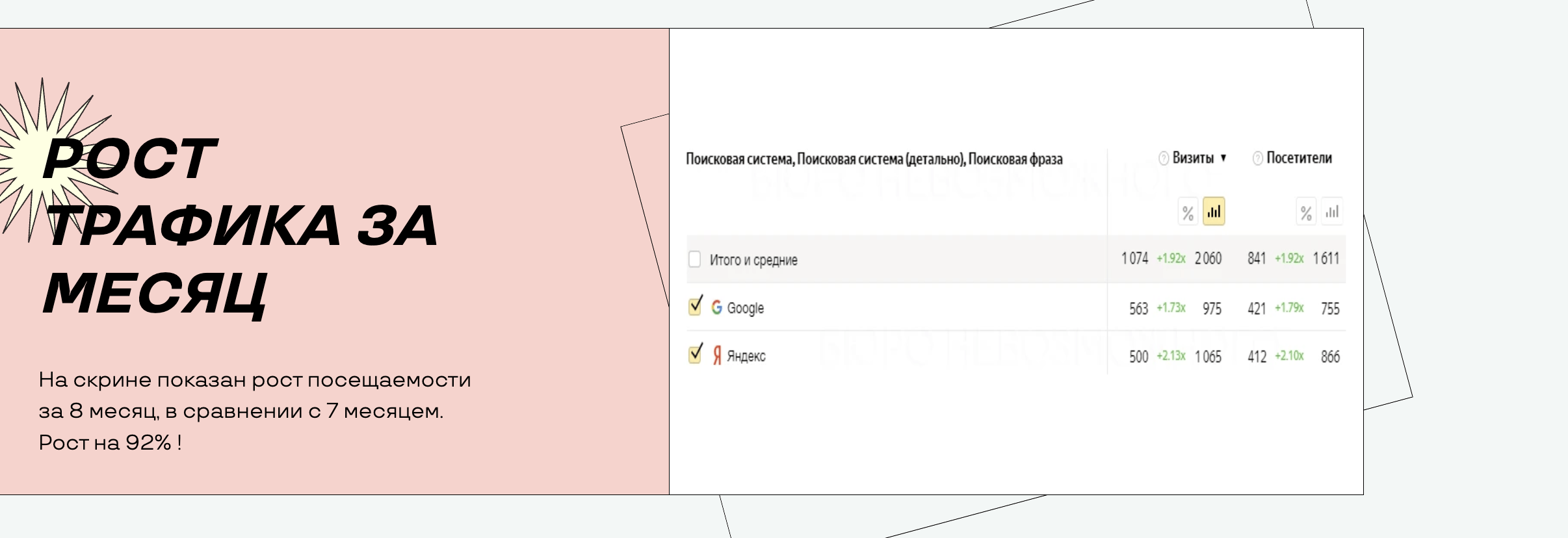
Task: Click the sort arrow next to Визиты
Action: (1223, 158)
